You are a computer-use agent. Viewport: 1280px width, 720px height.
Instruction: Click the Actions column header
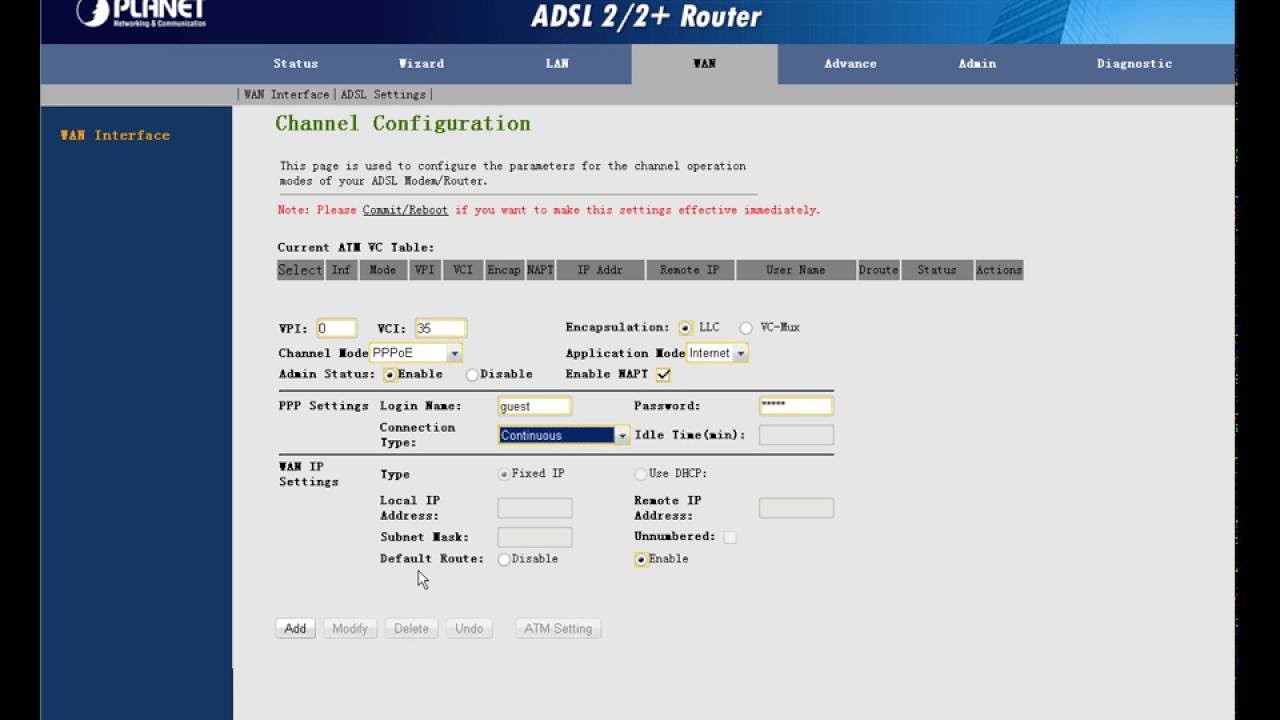coord(999,270)
